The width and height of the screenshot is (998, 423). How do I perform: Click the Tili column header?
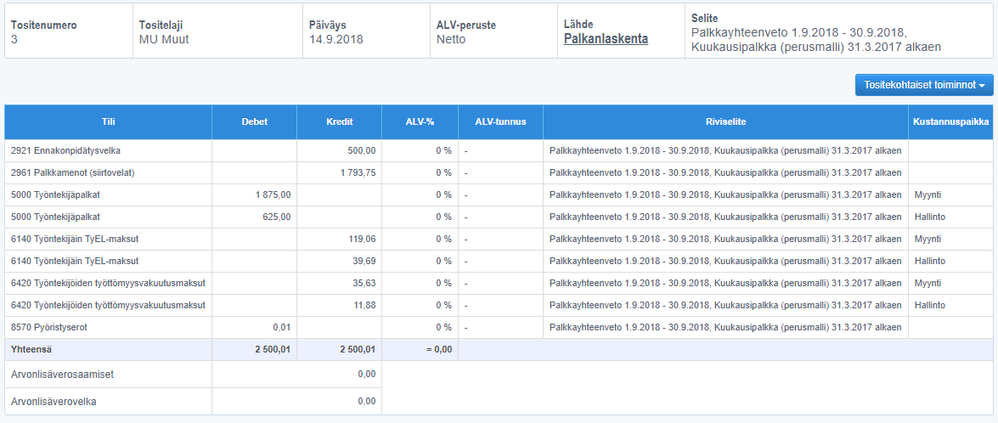(x=108, y=122)
